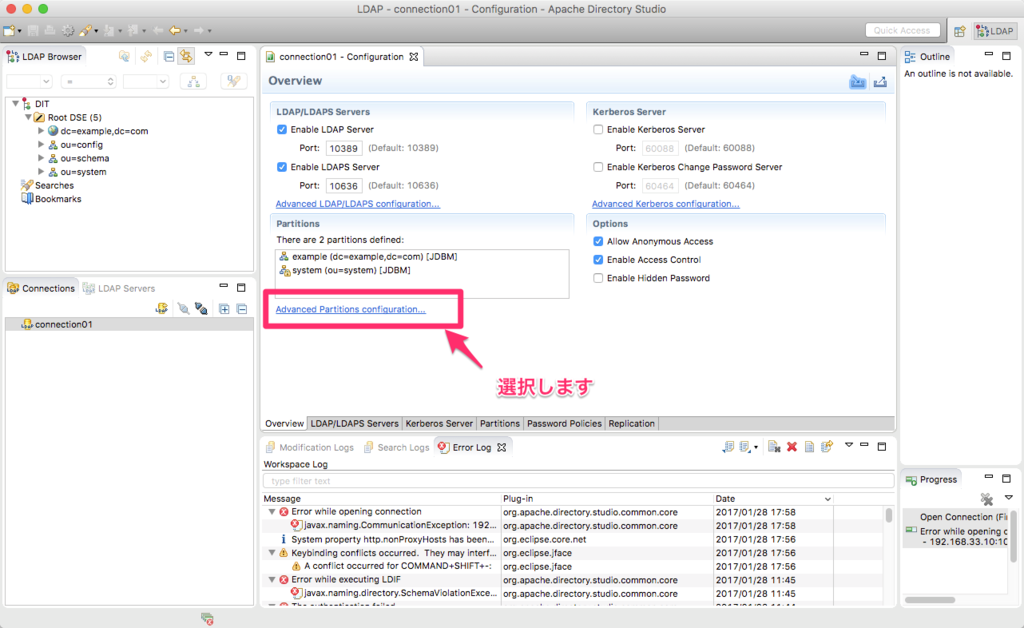The width and height of the screenshot is (1024, 628).
Task: Click the LDAP perspective button
Action: pyautogui.click(x=995, y=31)
